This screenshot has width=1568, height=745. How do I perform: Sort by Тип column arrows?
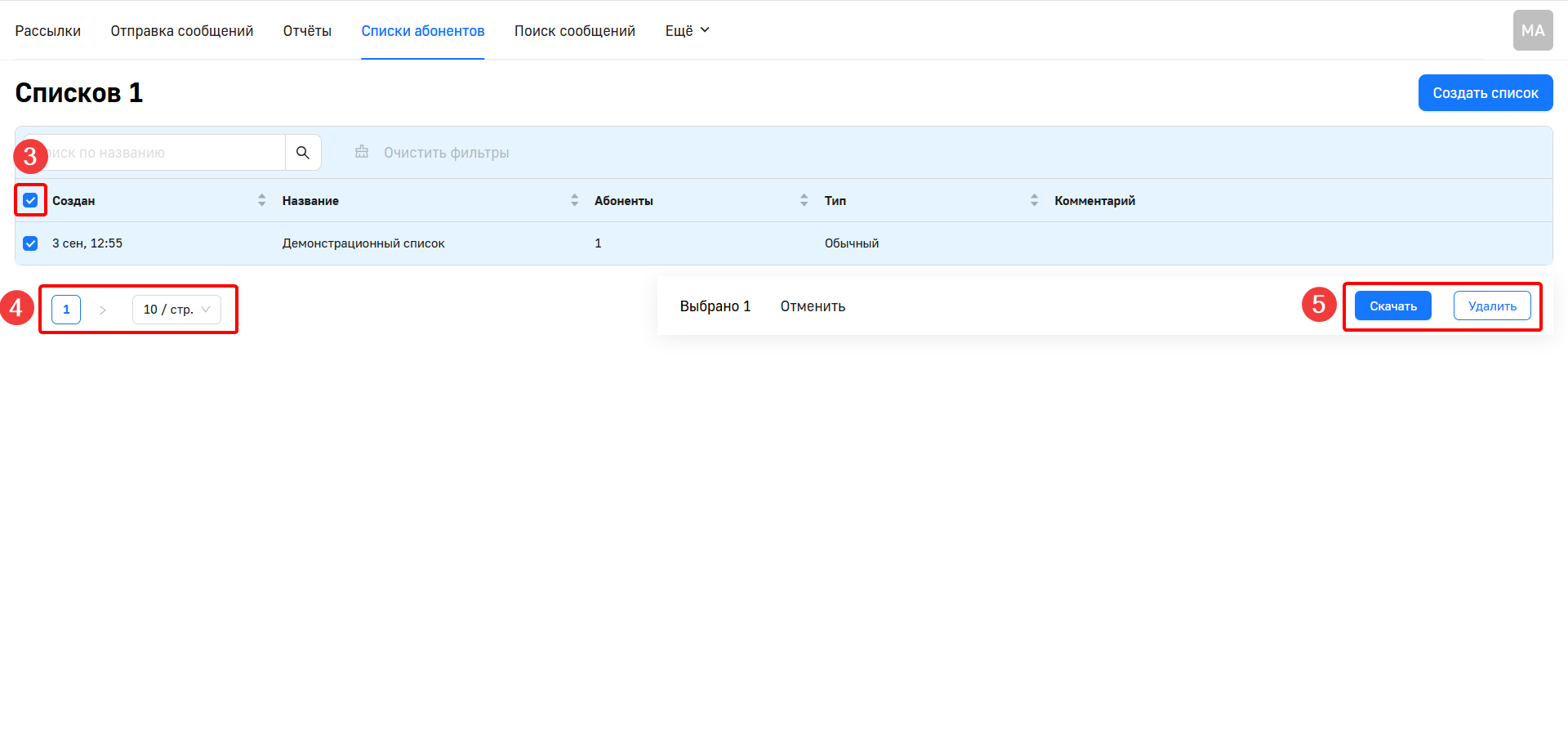(1034, 200)
